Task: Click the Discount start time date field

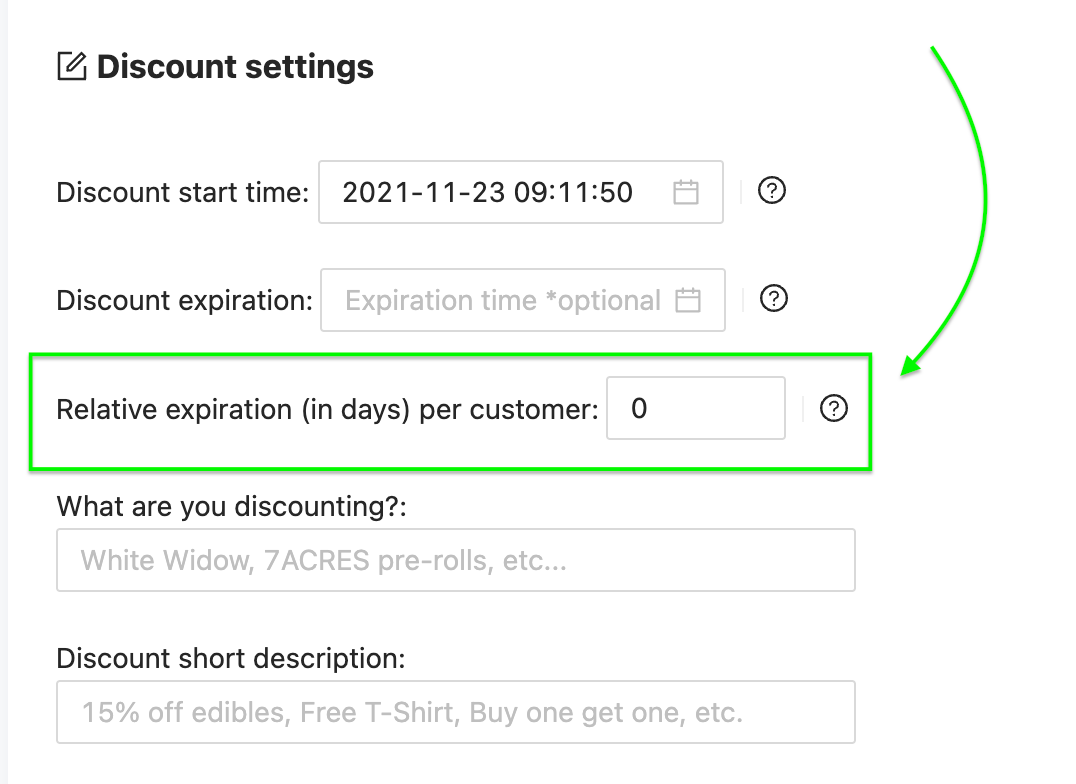Action: 521,192
